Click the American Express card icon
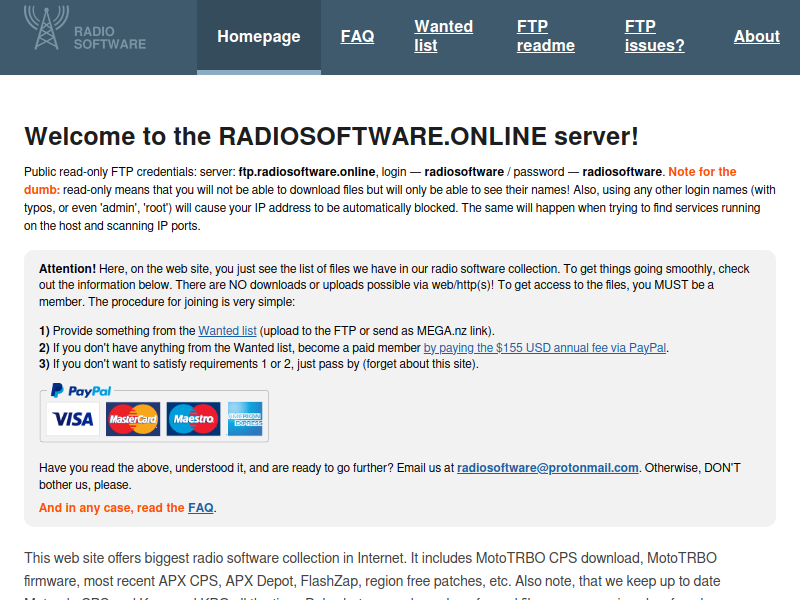Viewport: 800px width, 600px height. coord(245,419)
